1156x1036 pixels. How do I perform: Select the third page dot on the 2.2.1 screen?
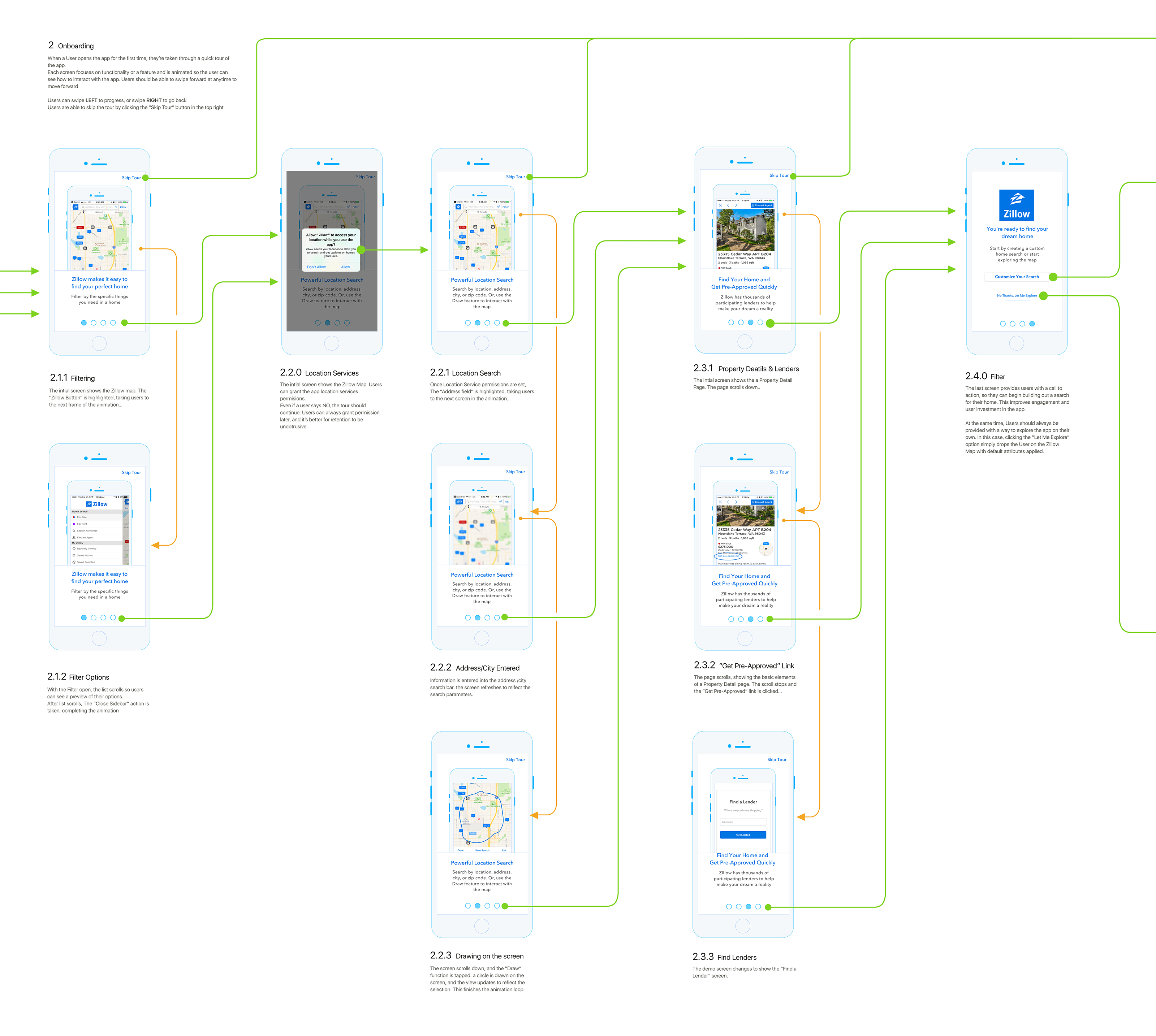(487, 323)
